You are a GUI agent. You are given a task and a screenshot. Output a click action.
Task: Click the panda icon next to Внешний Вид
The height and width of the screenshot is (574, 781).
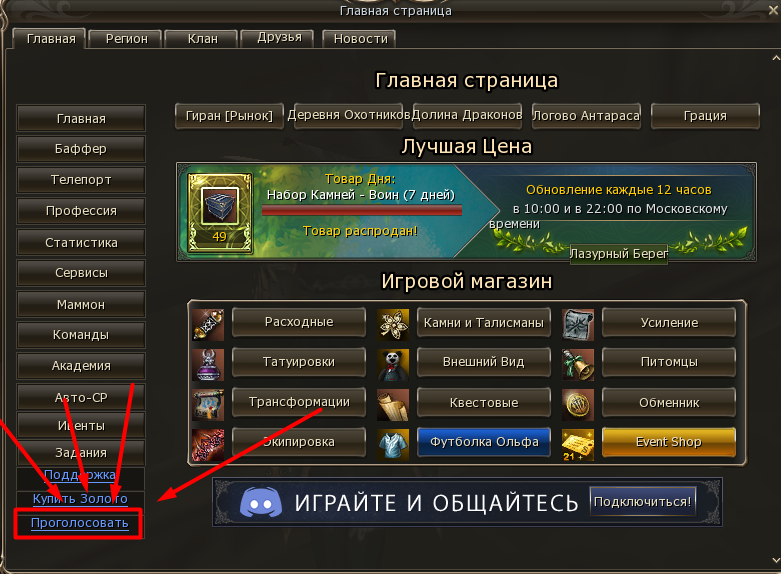[393, 365]
